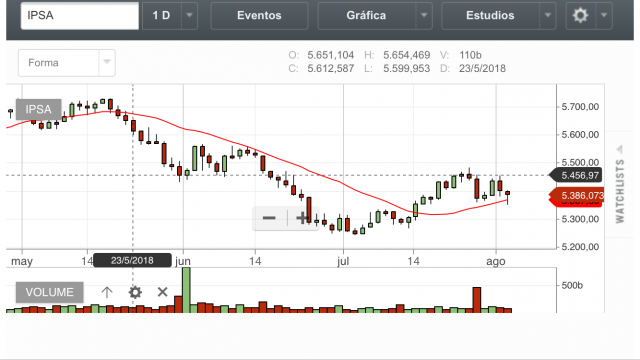Open the 1 D interval dropdown arrow
Viewport: 640px width, 360px height.
[189, 16]
